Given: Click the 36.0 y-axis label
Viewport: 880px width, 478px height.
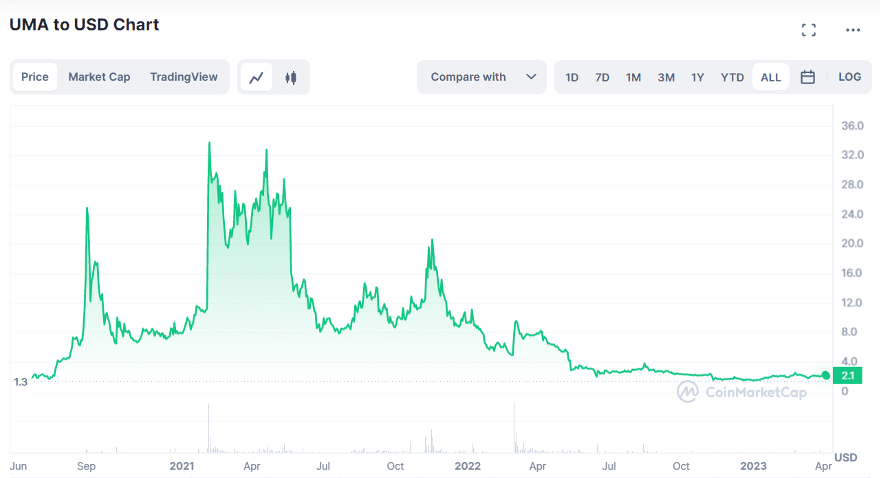Looking at the screenshot, I should point(852,126).
